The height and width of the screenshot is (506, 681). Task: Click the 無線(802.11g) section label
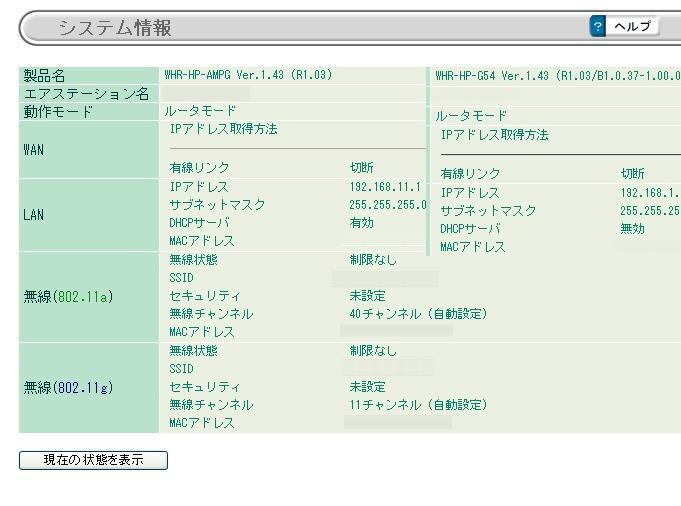click(x=68, y=387)
